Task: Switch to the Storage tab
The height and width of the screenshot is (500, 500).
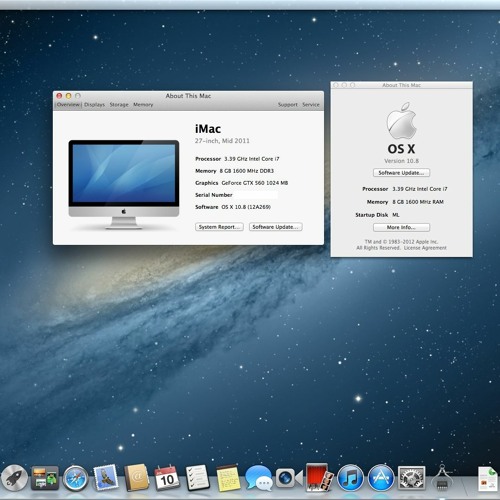Action: click(119, 105)
